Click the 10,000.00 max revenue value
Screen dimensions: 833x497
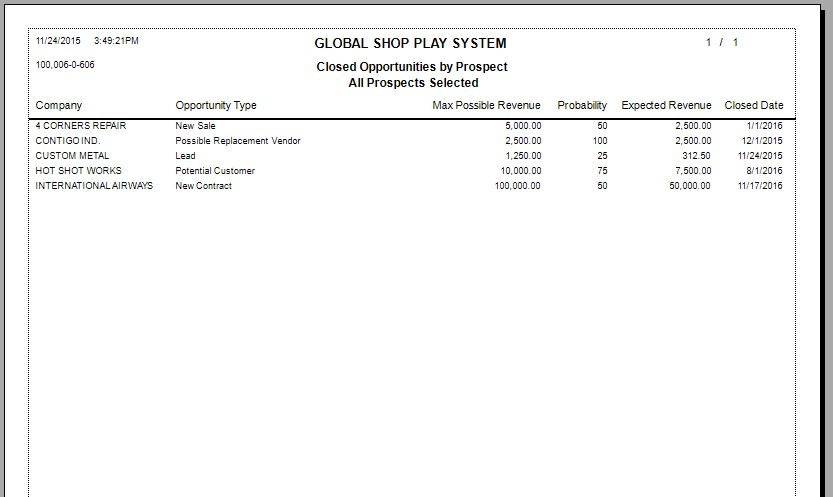tap(521, 170)
